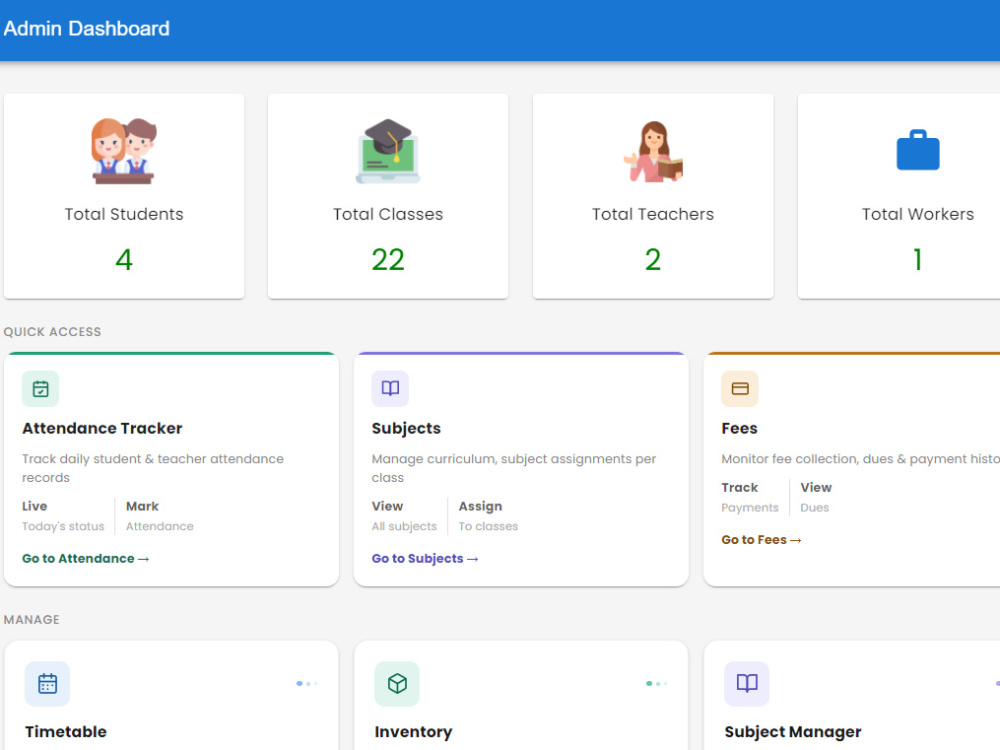The height and width of the screenshot is (750, 1000).
Task: Click the Subjects open-book icon
Action: click(x=390, y=388)
